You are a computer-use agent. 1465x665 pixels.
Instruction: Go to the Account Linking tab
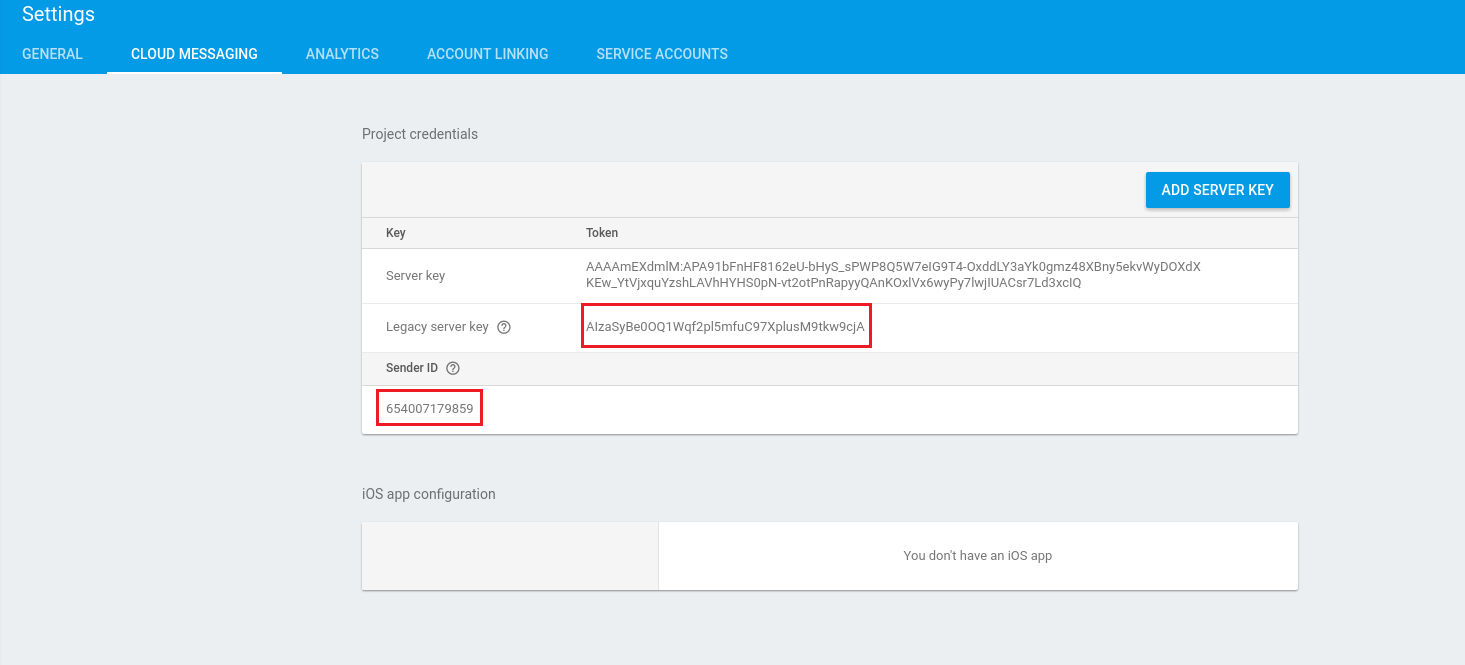[x=487, y=54]
